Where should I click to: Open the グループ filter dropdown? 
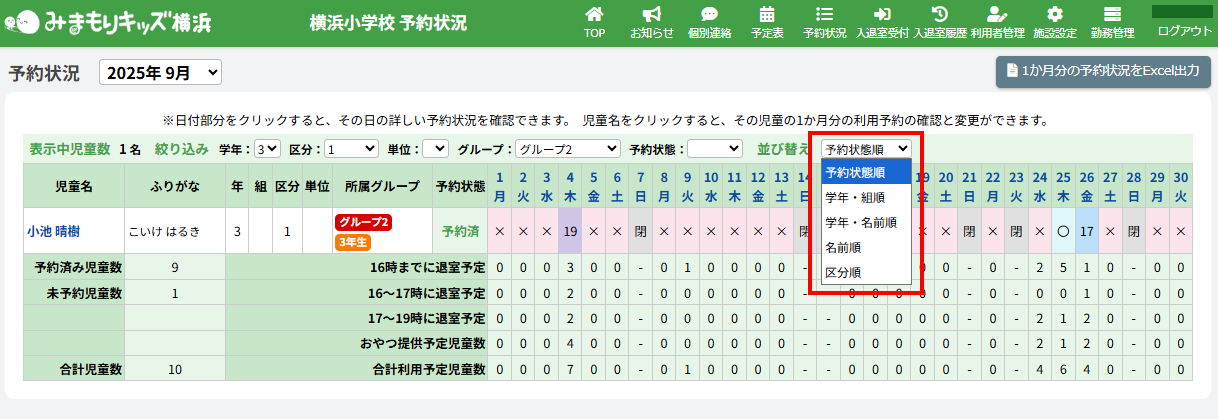[566, 149]
